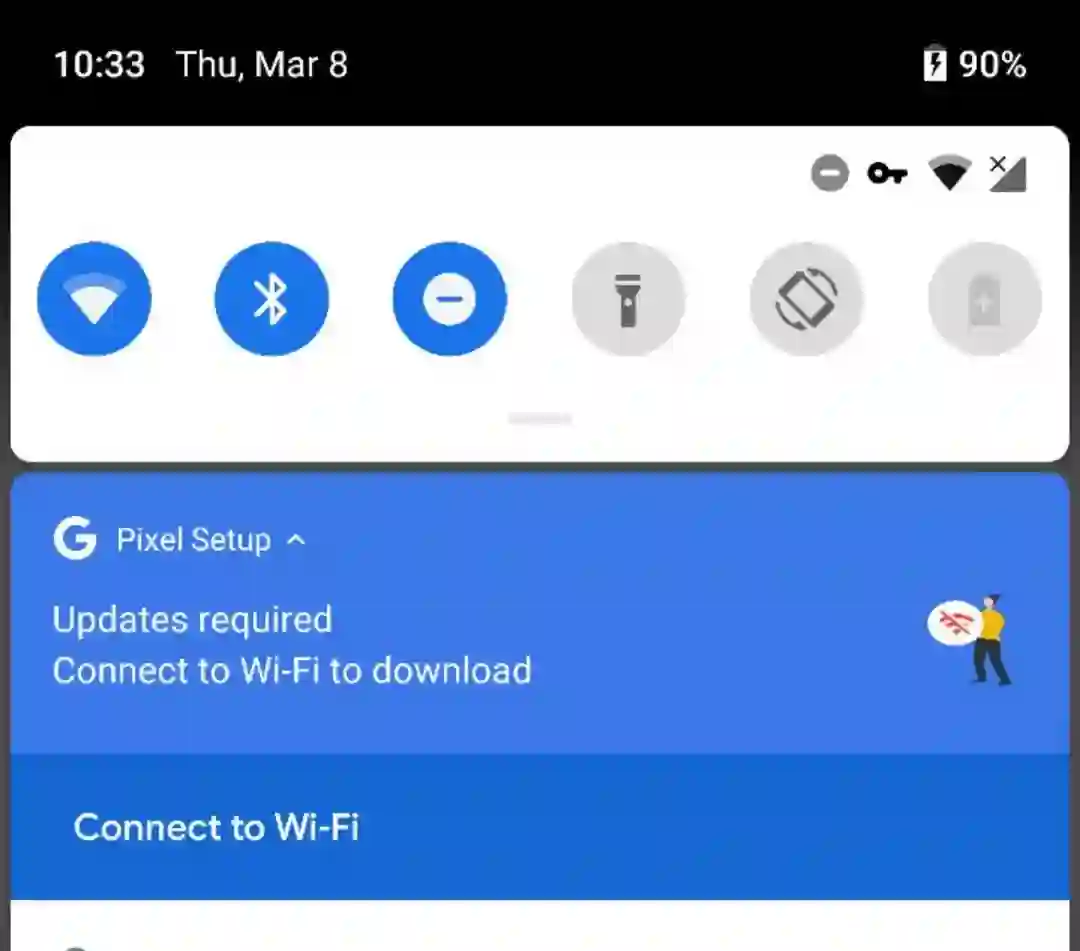Tap the Battery Saver tile

[x=984, y=299]
